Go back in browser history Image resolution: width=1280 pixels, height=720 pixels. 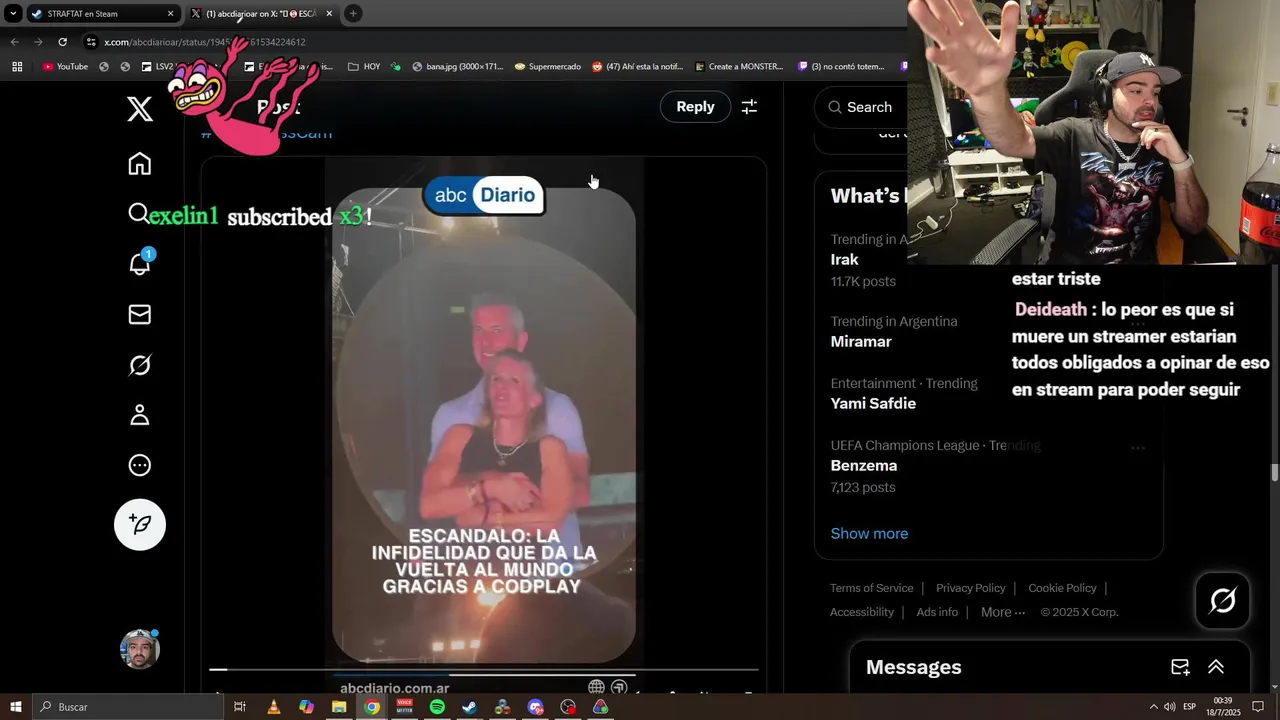tap(14, 42)
